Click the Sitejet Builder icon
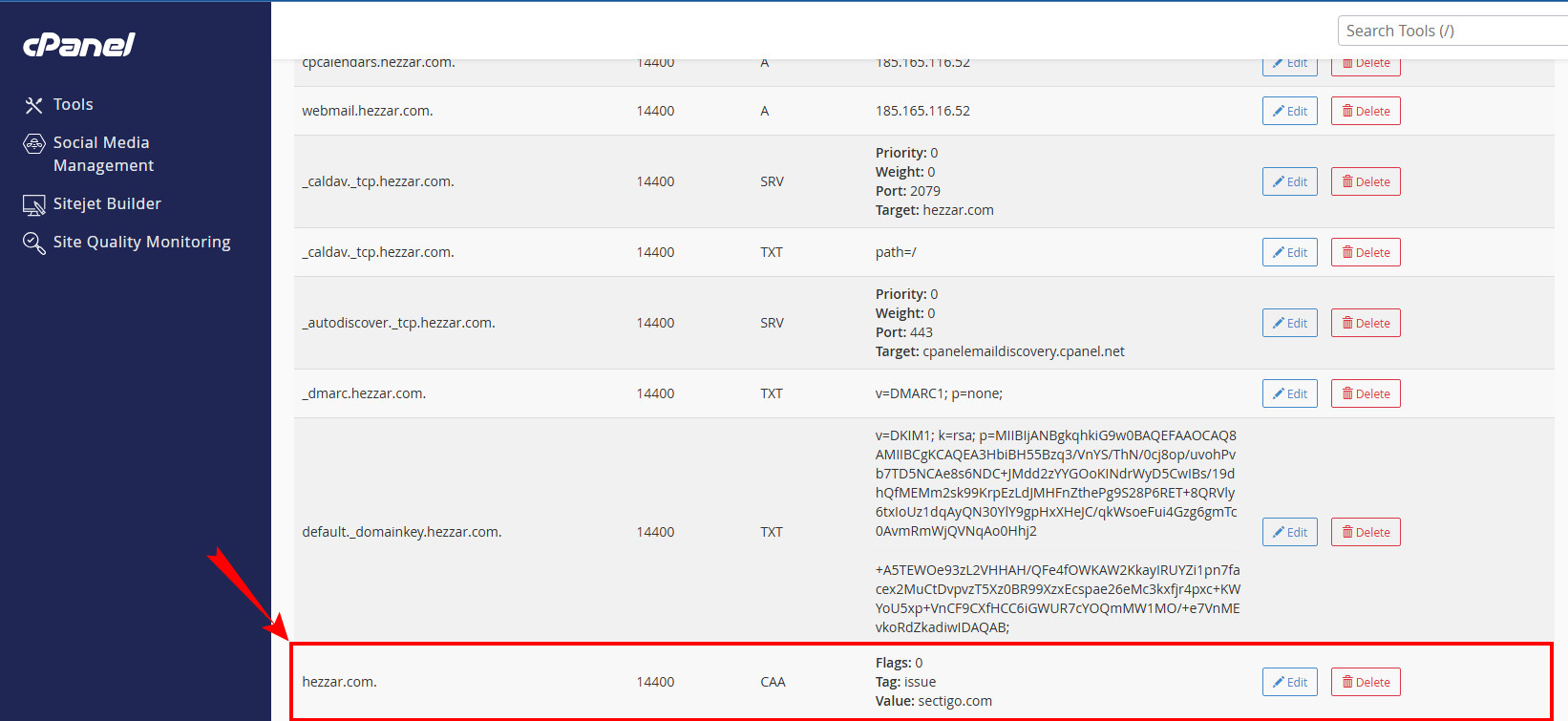This screenshot has width=1568, height=721. coord(34,204)
